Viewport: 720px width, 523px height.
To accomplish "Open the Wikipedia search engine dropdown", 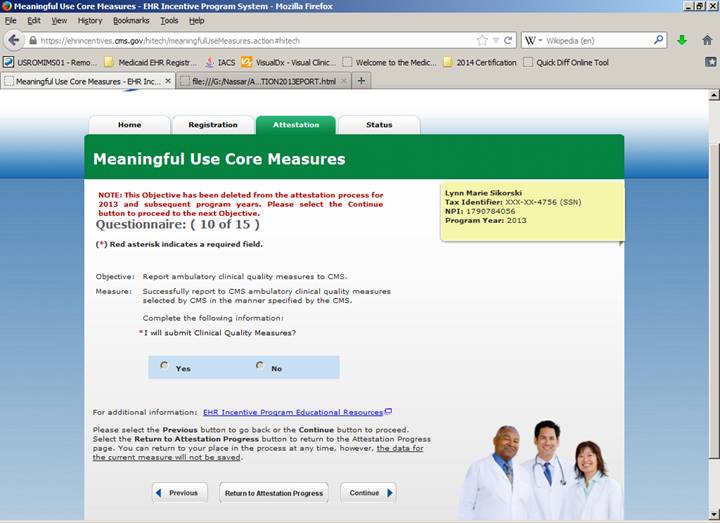I will coord(541,41).
